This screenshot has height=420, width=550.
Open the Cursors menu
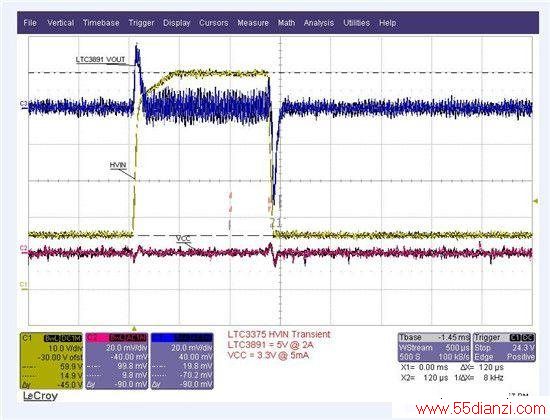point(214,23)
